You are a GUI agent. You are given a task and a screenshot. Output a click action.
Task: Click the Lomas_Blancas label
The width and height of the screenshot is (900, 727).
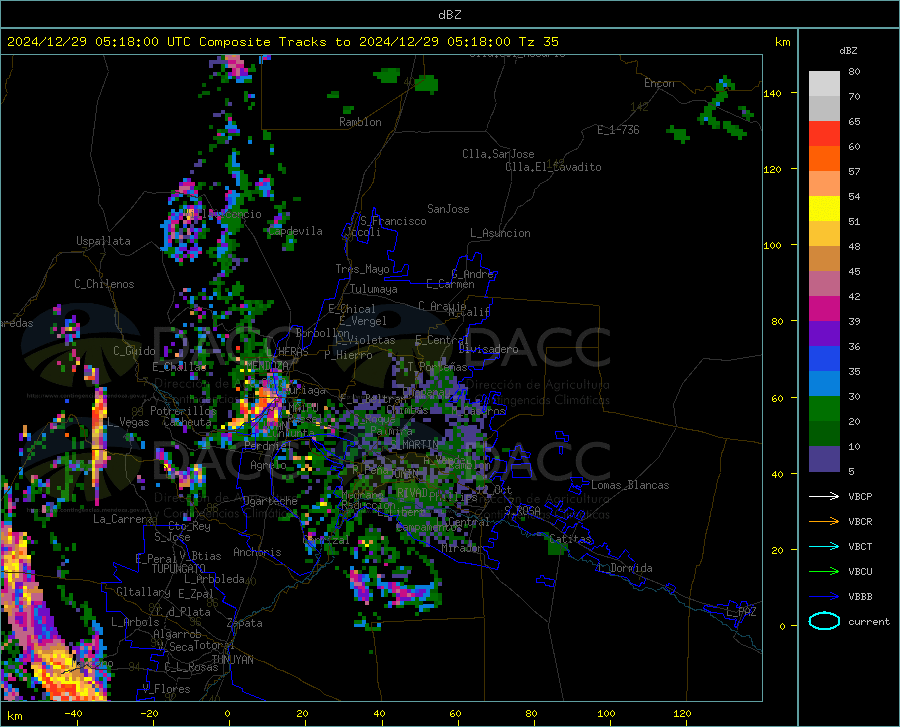click(x=630, y=485)
